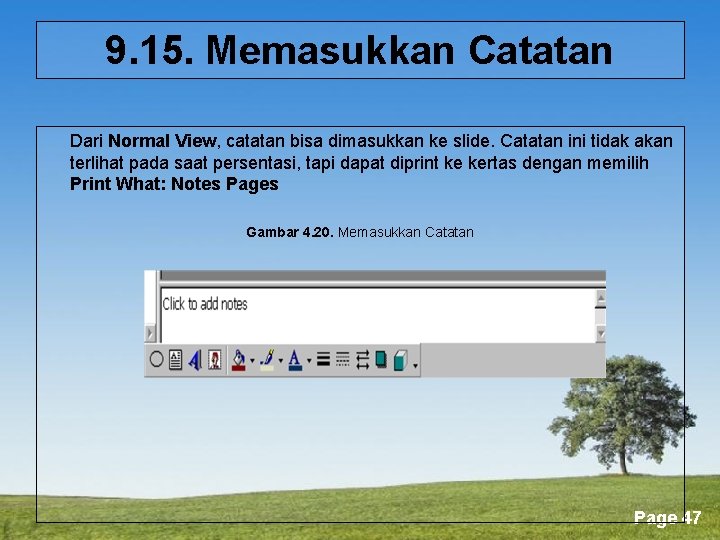720x540 pixels.
Task: Click the bold 'Normal View' text
Action: (x=162, y=141)
